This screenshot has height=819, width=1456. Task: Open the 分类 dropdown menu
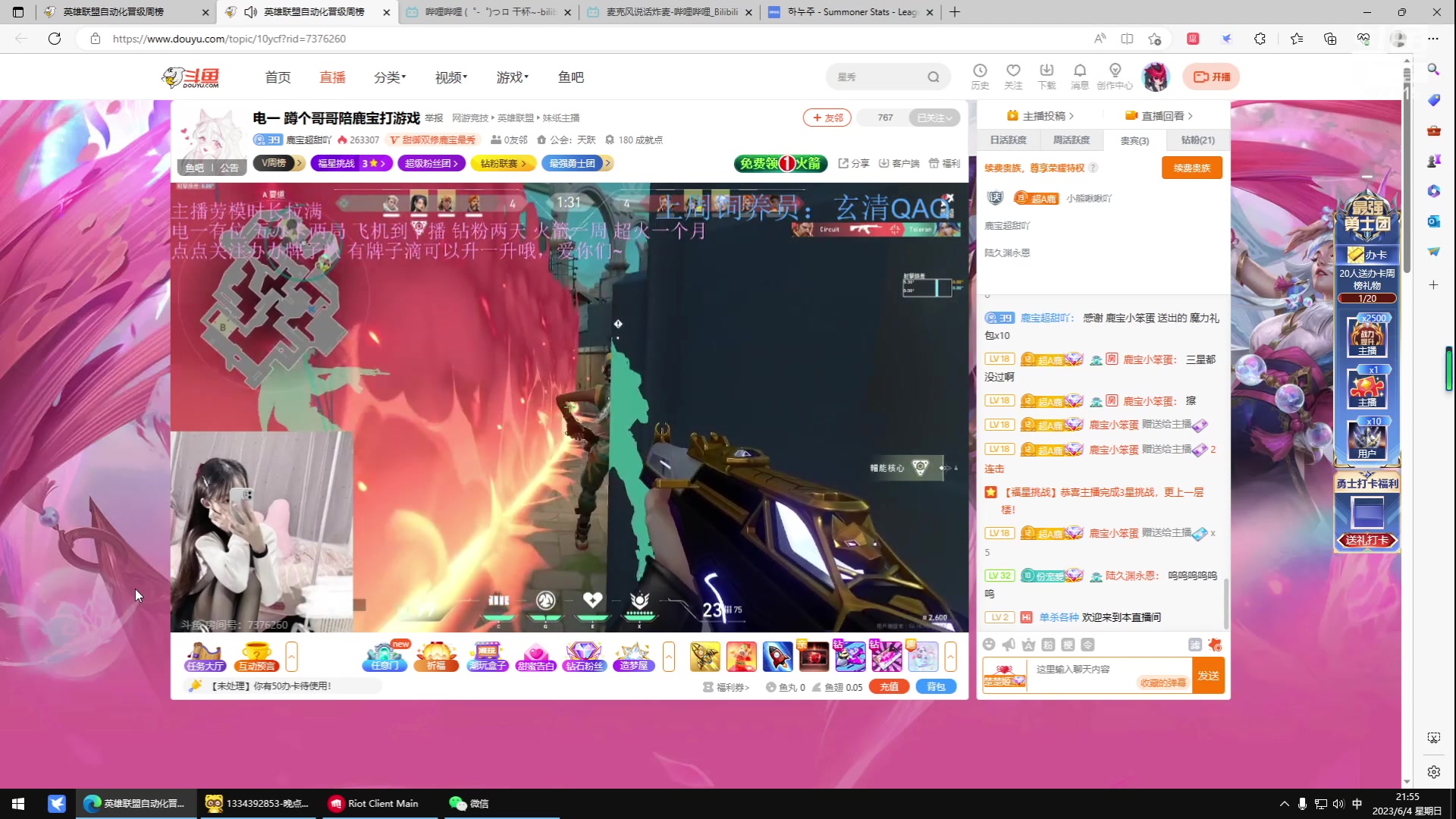[x=390, y=77]
